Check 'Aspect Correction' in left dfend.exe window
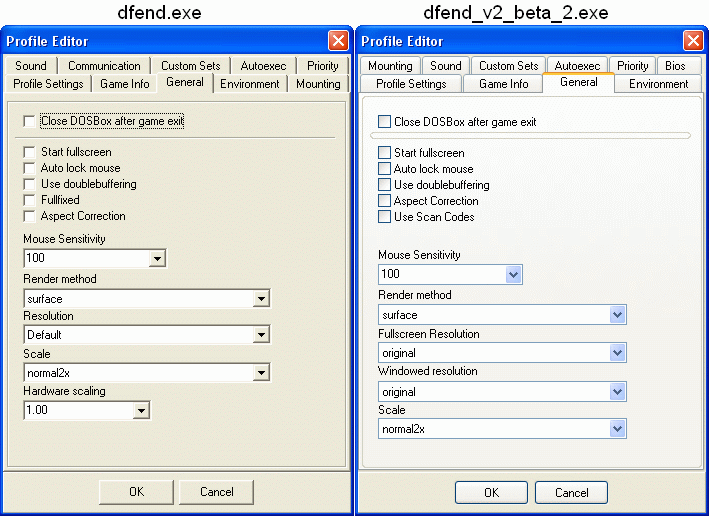This screenshot has height=516, width=709. [x=29, y=216]
